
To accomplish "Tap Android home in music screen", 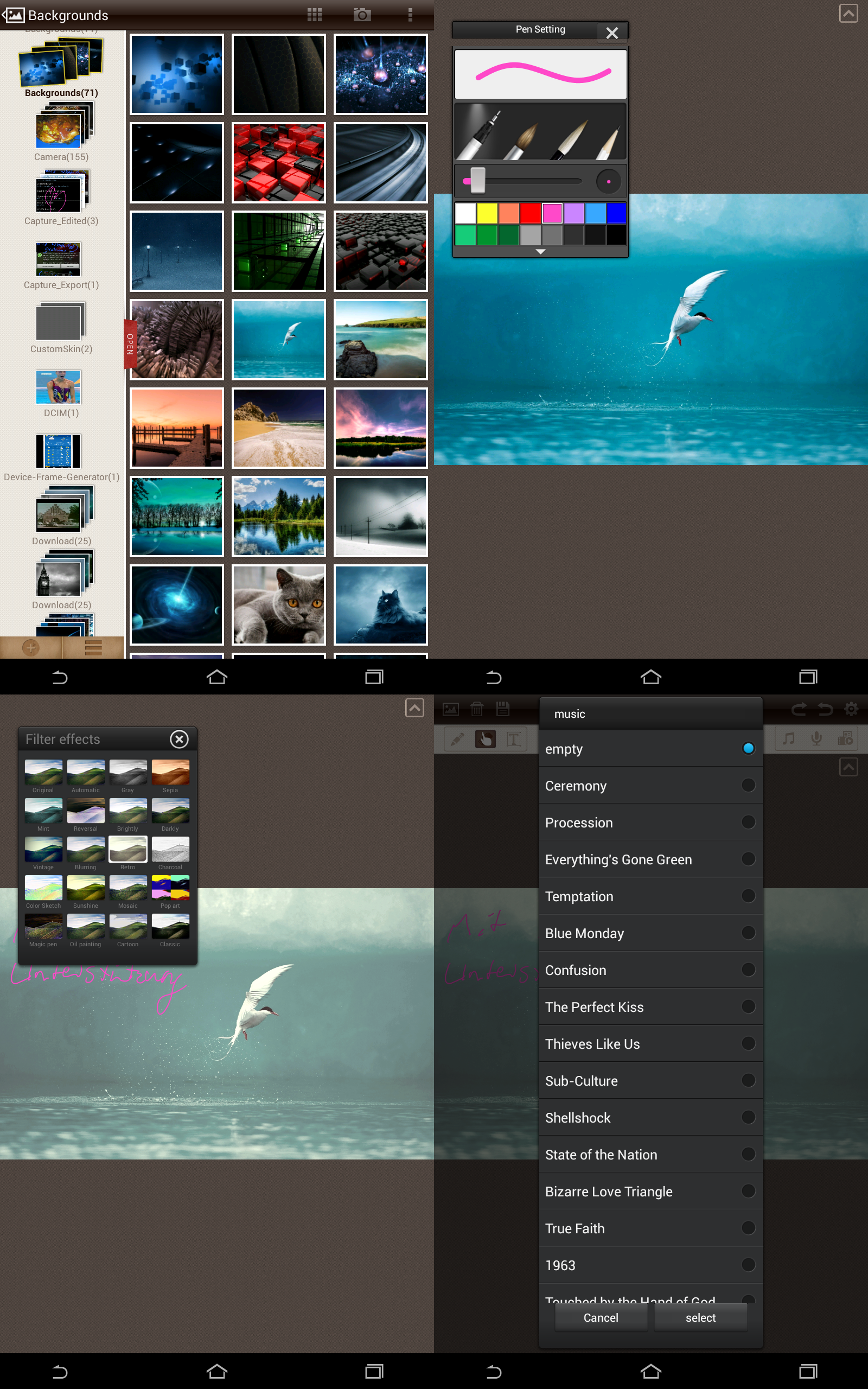I will (x=650, y=1371).
